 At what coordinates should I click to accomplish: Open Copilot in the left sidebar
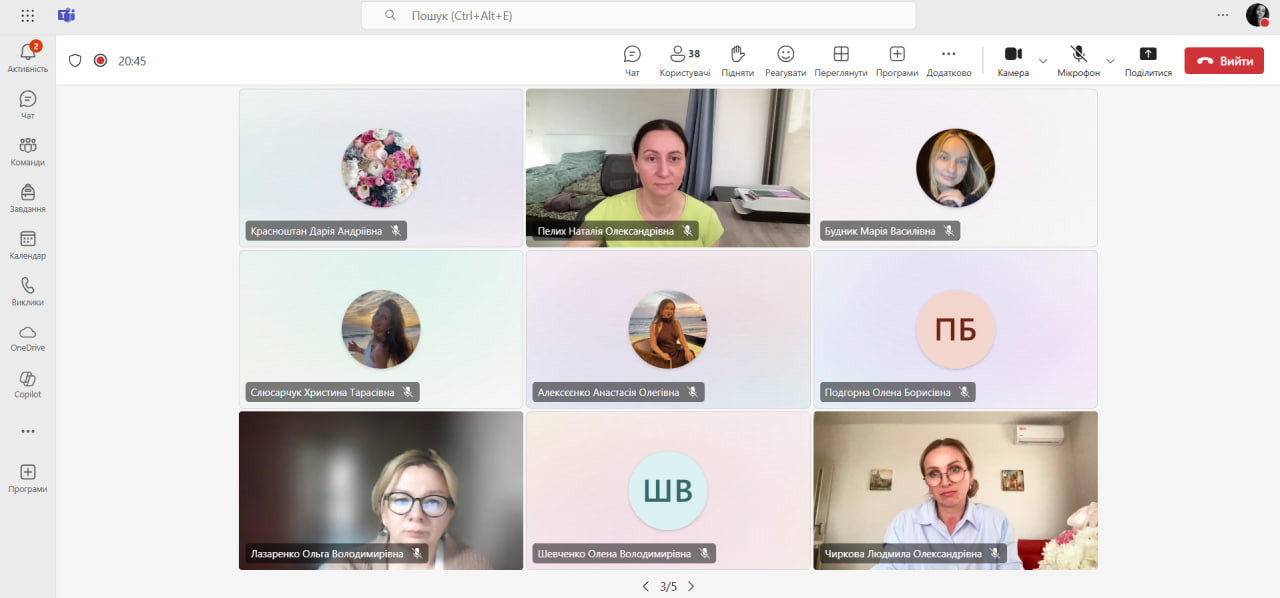[x=28, y=384]
